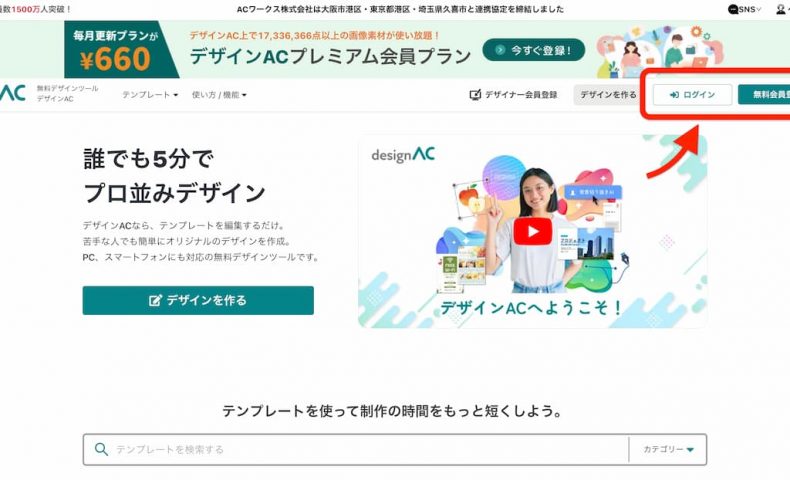Screen dimensions: 790x480
Task: Click the login arrow icon
Action: [674, 95]
